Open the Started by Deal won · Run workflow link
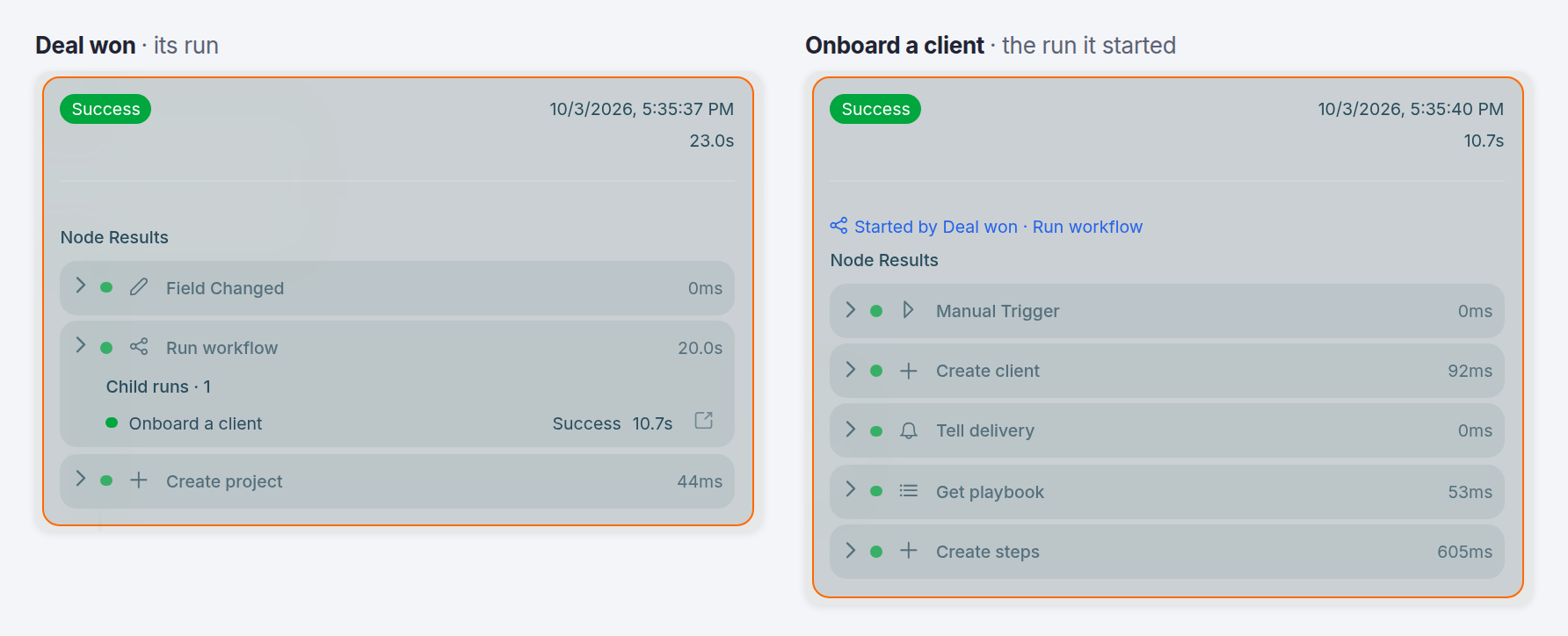 [x=998, y=227]
